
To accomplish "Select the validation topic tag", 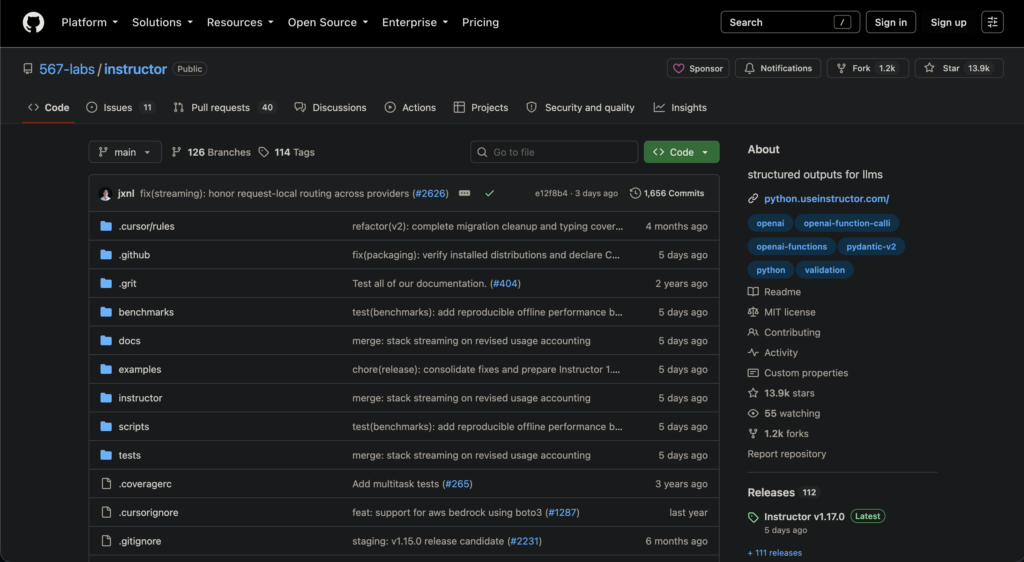I will pyautogui.click(x=824, y=270).
